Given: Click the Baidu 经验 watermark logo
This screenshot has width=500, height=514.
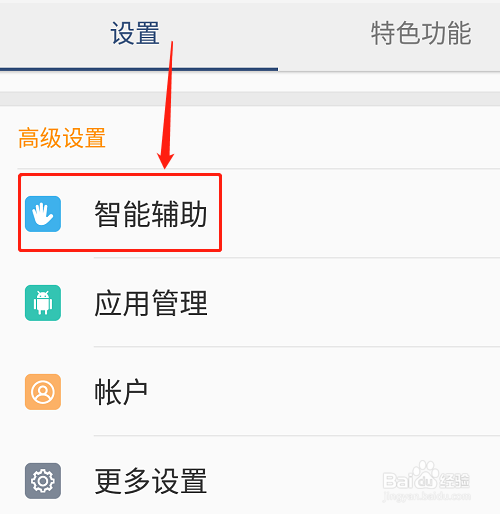Looking at the screenshot, I should 426,477.
